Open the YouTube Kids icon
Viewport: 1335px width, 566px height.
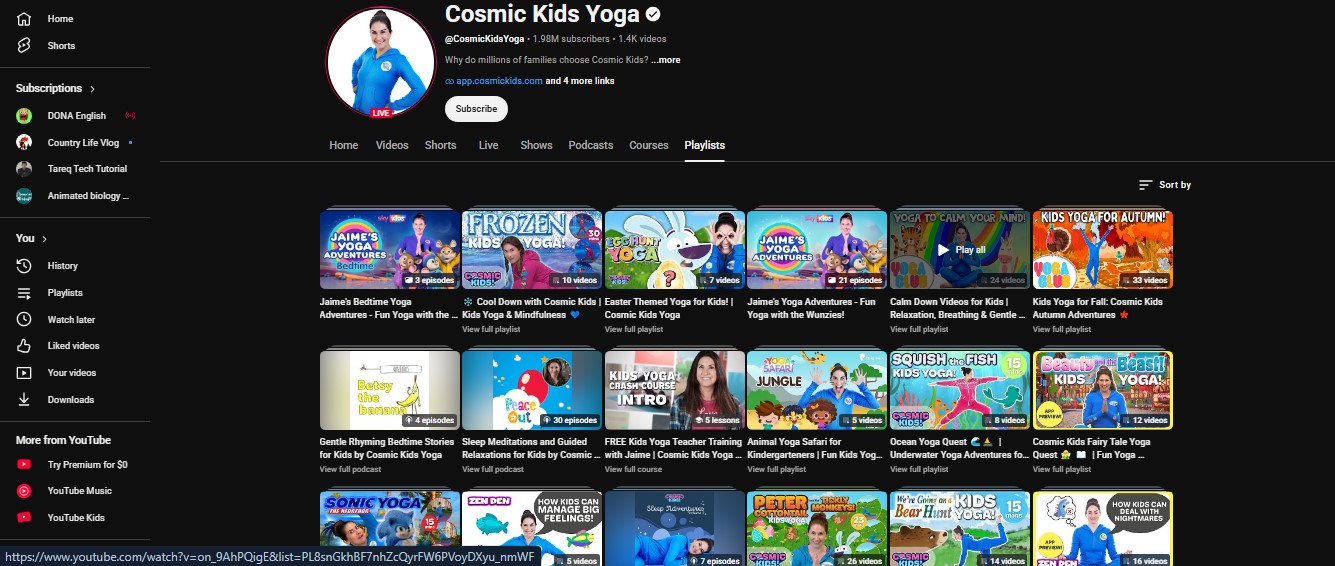(x=24, y=518)
